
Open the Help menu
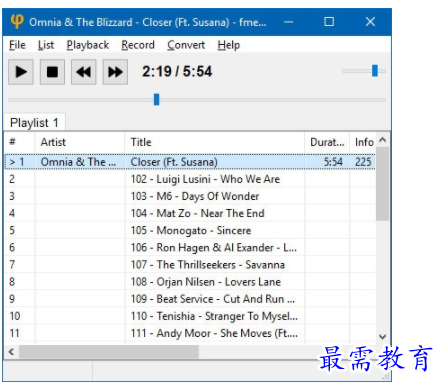(229, 45)
